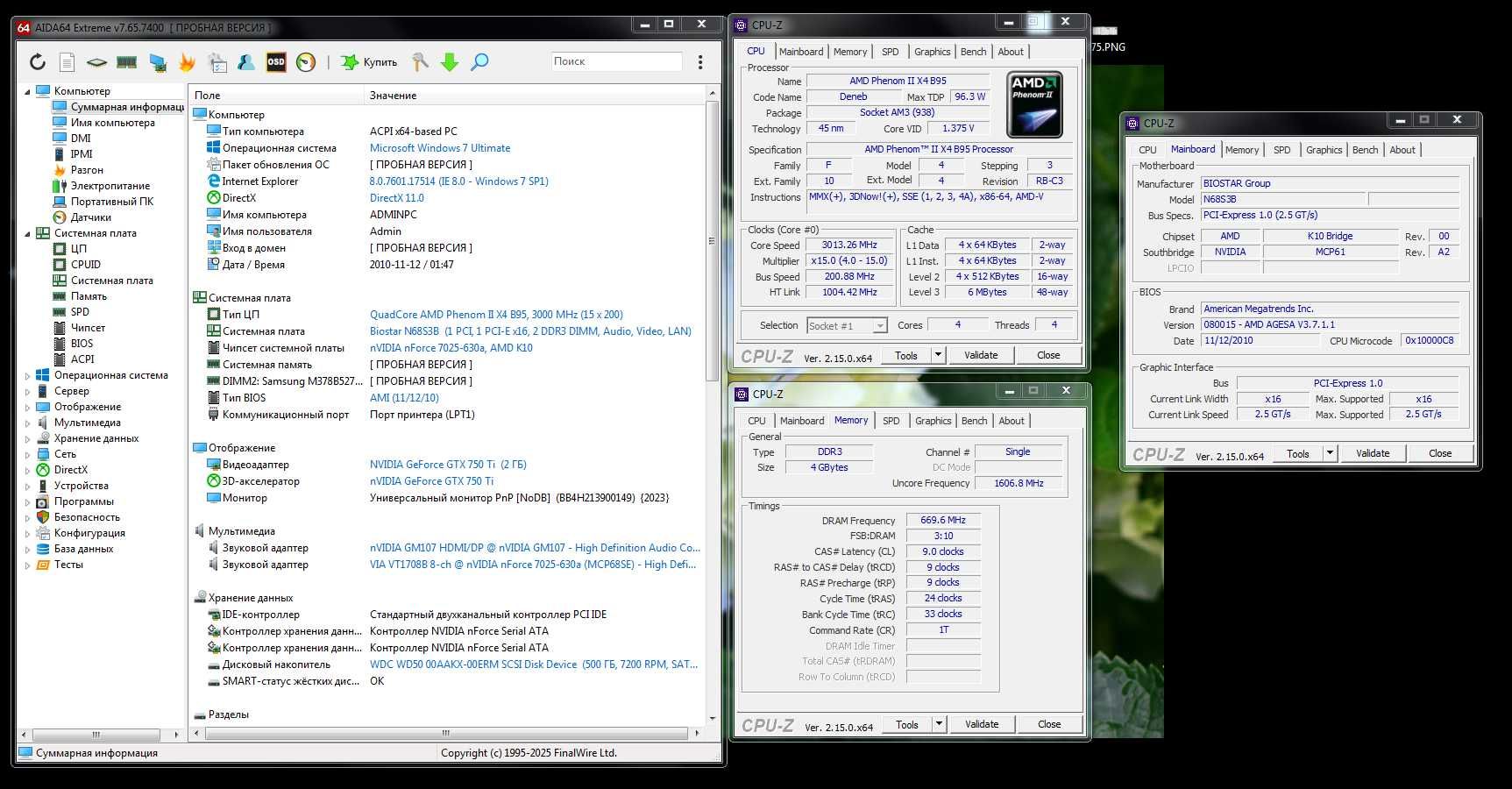Open the gauge sensor panel icon
The height and width of the screenshot is (789, 1512).
306,61
